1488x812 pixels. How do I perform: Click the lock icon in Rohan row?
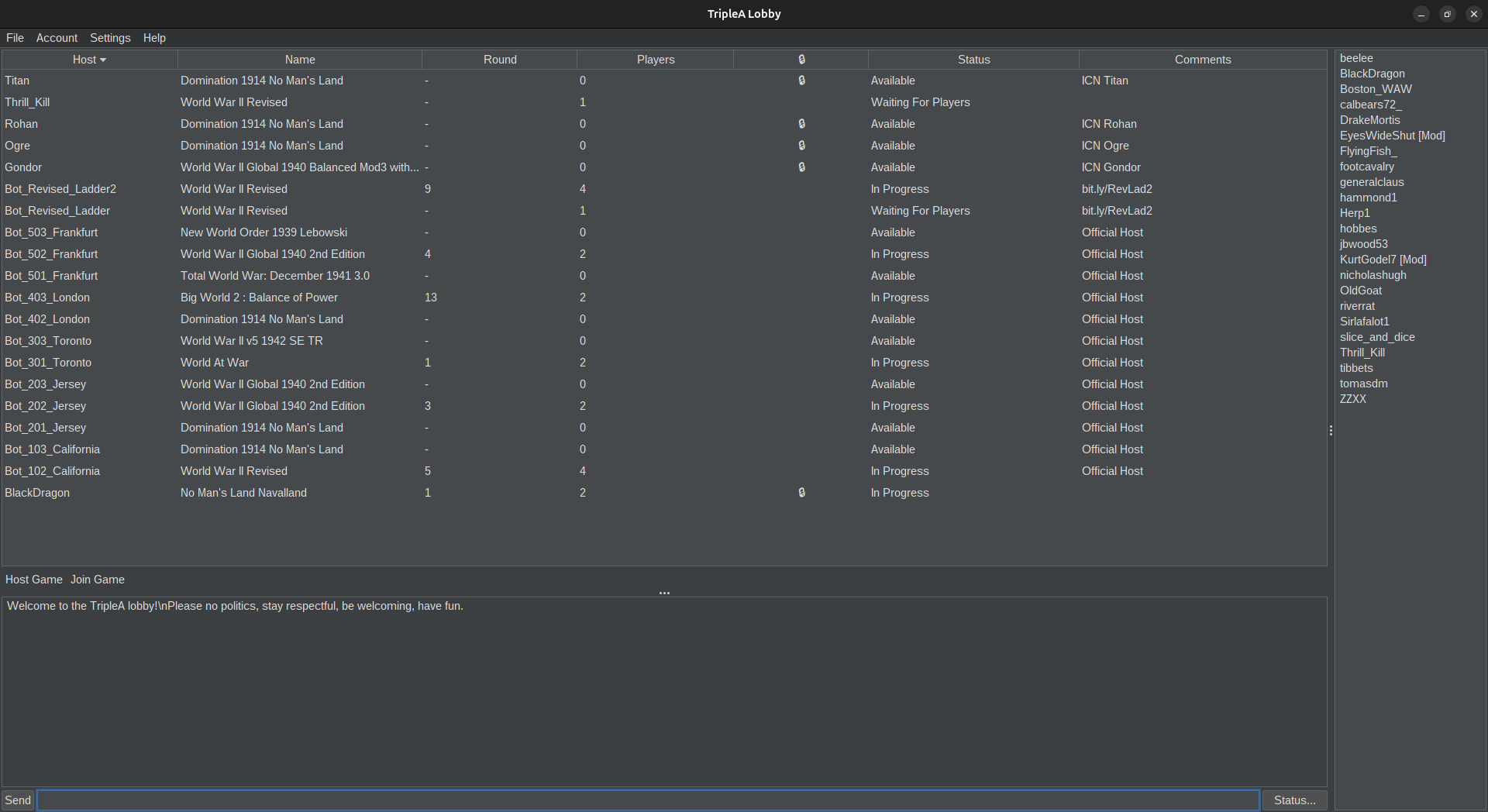pos(801,124)
